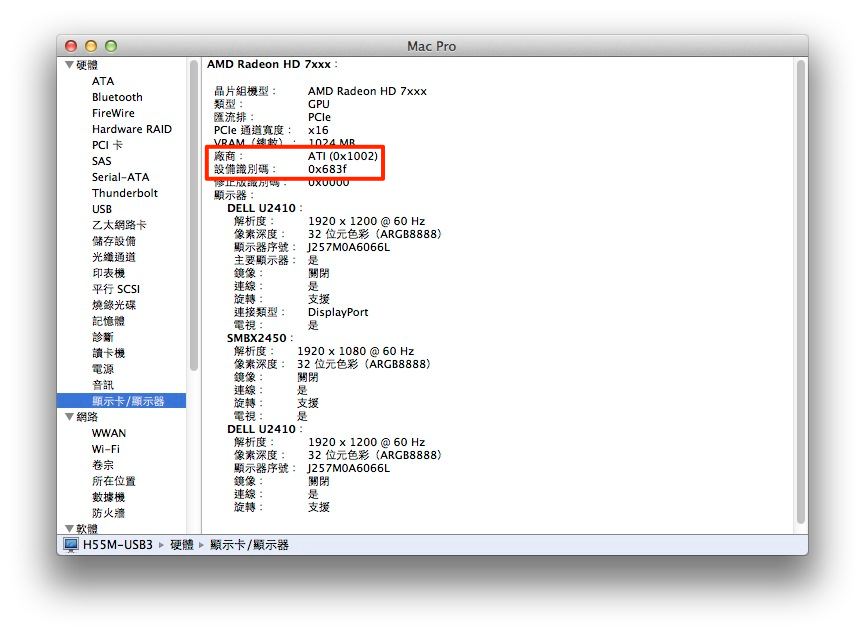
Task: Open 電源 power entry
Action: (x=103, y=369)
